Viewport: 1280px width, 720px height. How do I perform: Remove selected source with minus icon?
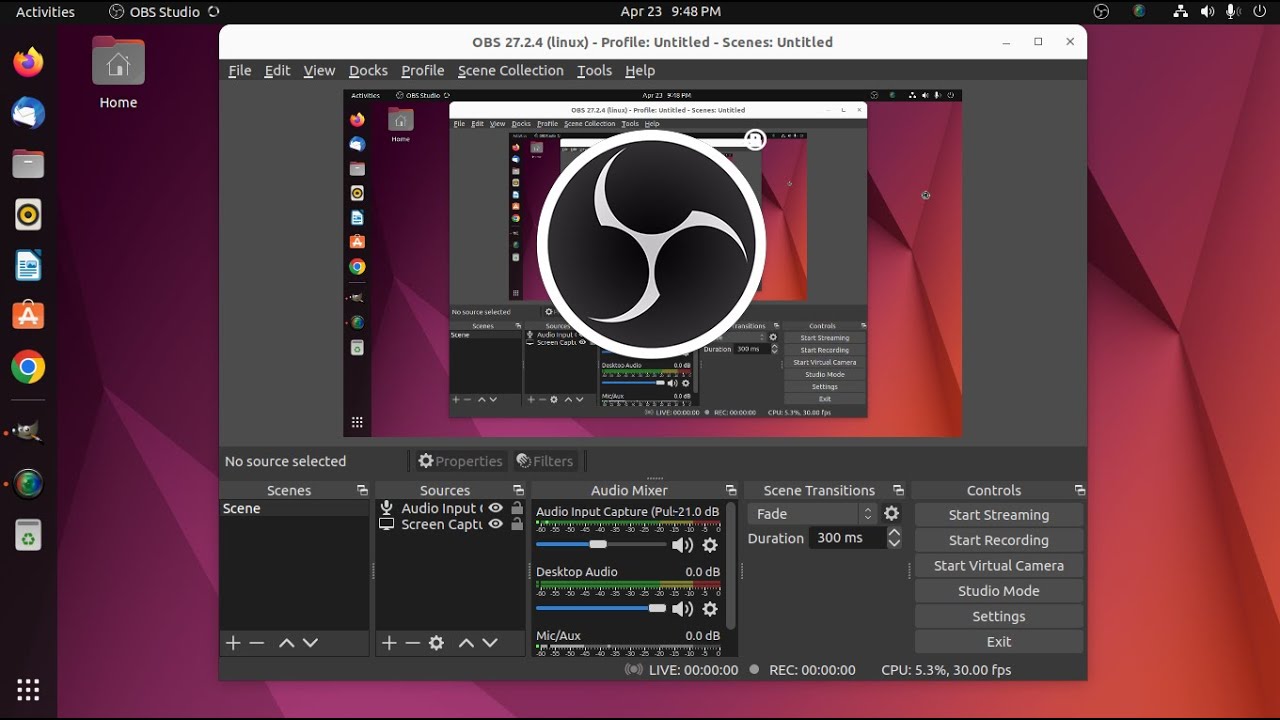pos(412,643)
